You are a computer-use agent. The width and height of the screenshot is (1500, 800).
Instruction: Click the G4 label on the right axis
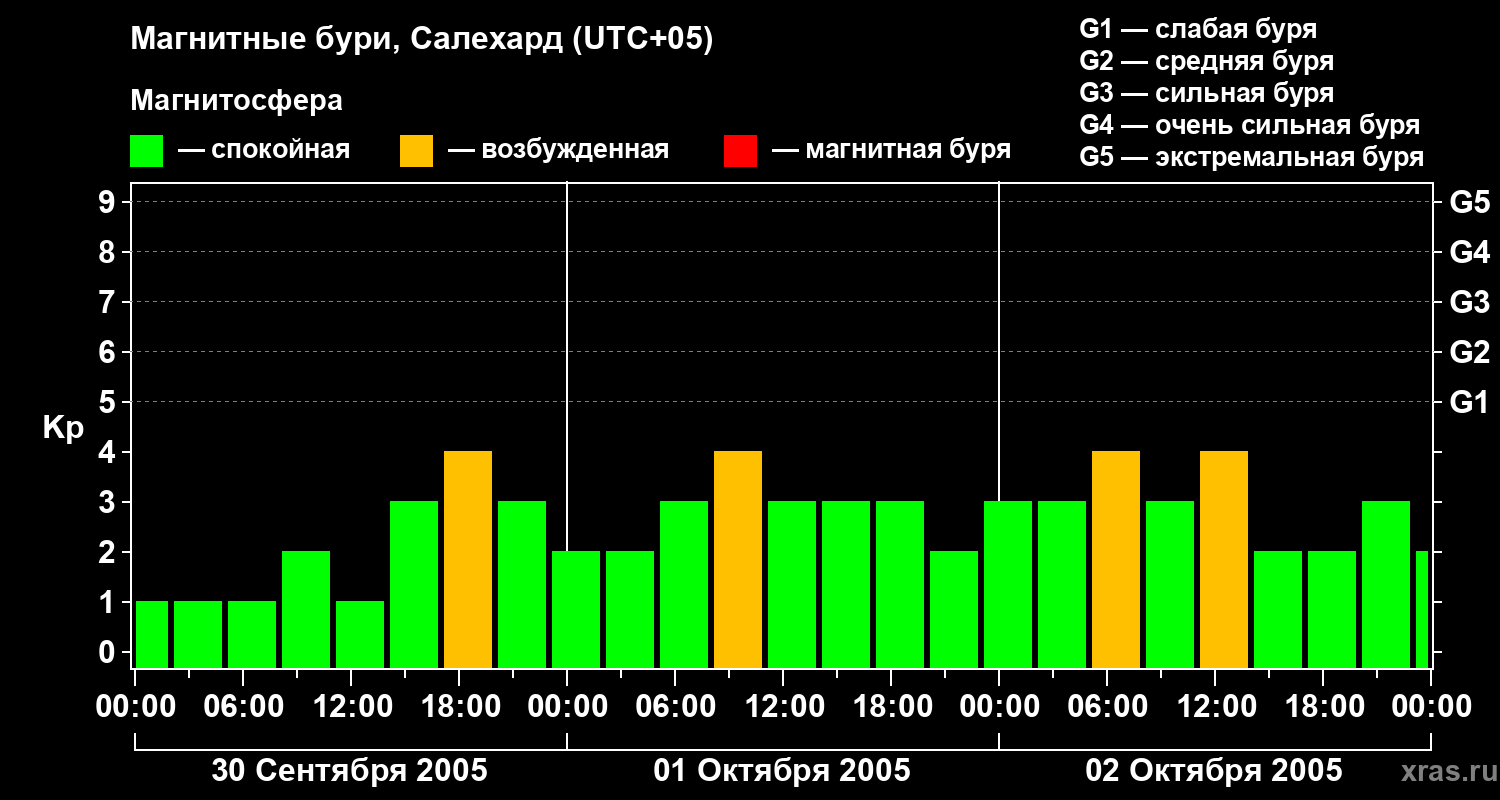pyautogui.click(x=1469, y=252)
